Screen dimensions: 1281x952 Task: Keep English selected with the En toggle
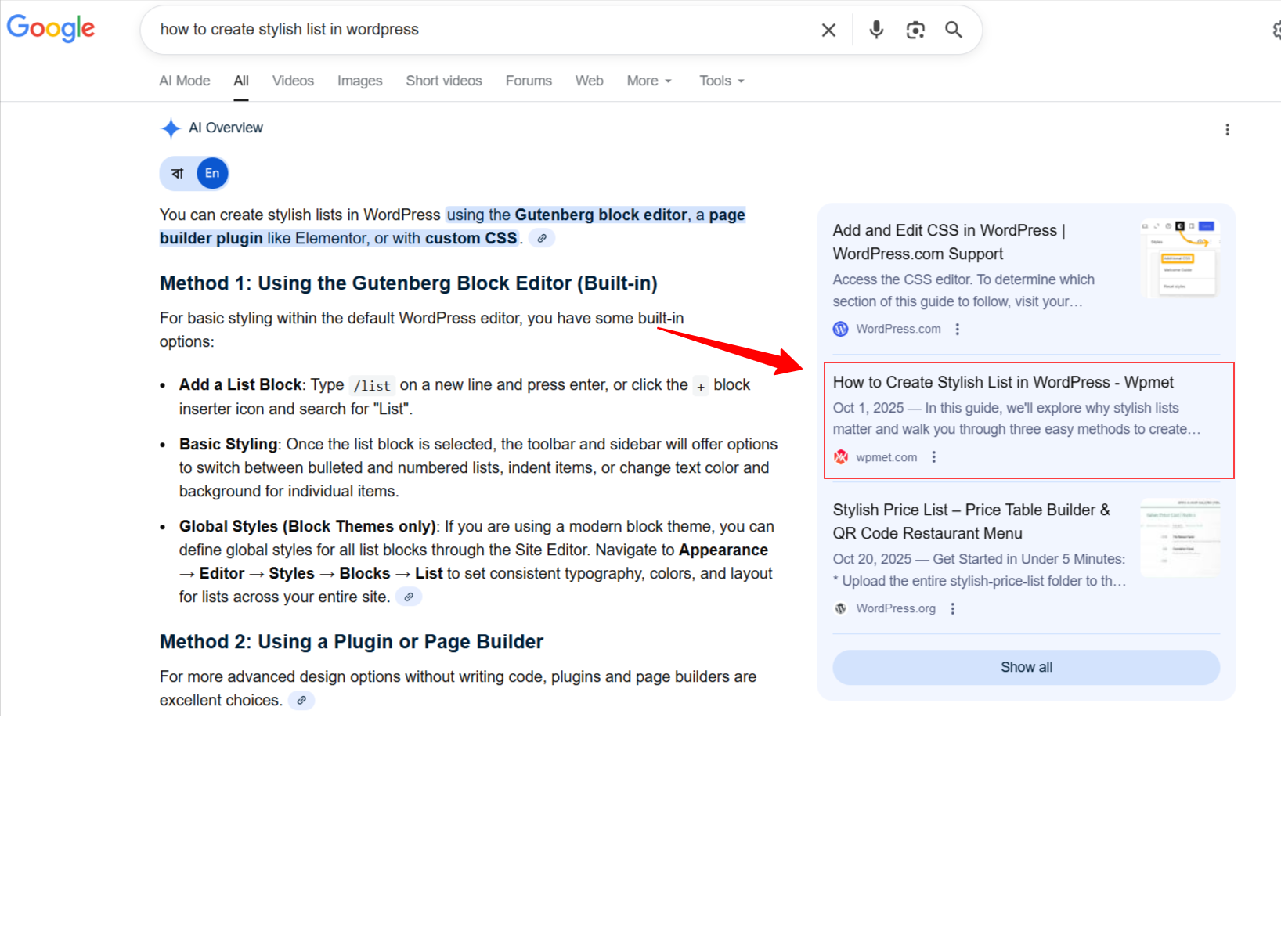pos(211,173)
